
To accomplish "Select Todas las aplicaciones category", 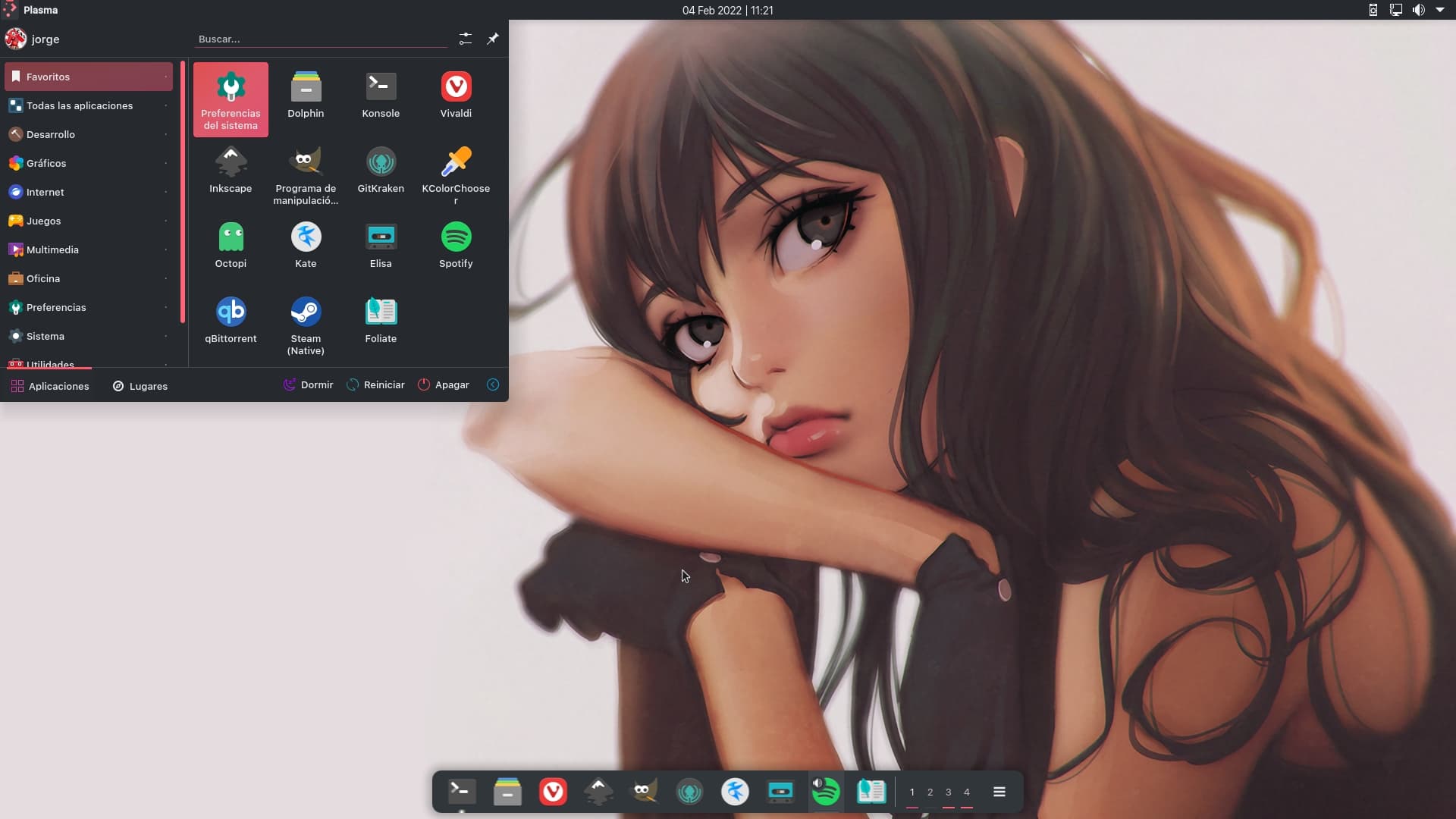I will click(89, 105).
